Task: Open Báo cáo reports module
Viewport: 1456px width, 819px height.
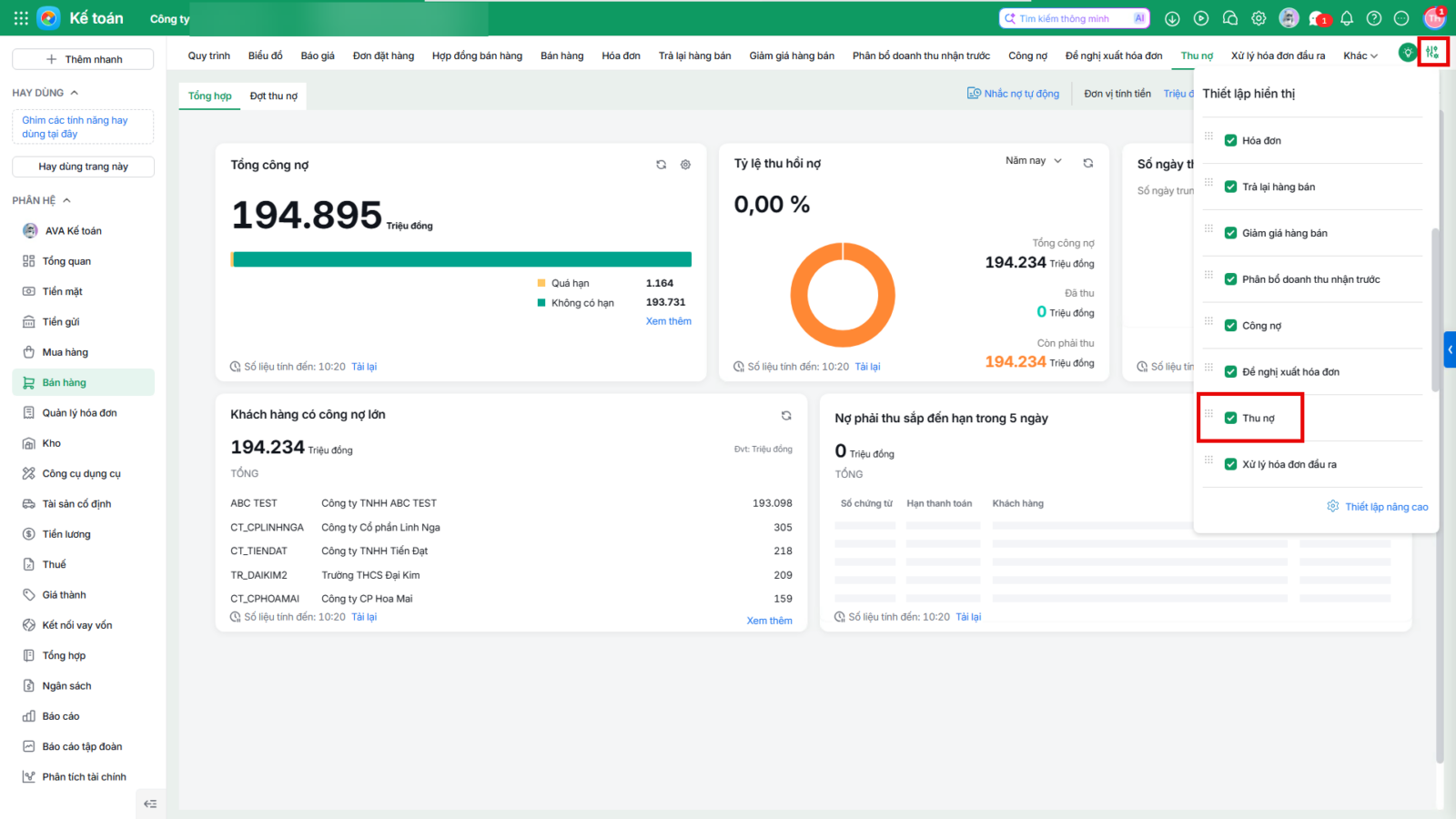Action: [x=83, y=716]
